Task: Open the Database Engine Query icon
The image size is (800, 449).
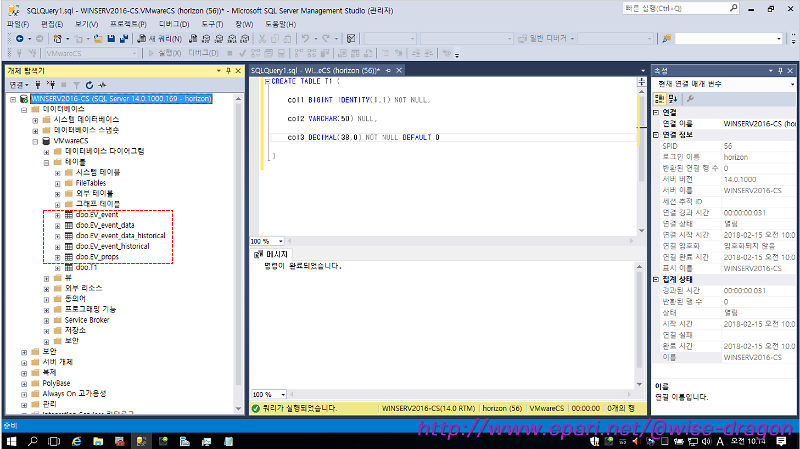Action: pyautogui.click(x=193, y=39)
